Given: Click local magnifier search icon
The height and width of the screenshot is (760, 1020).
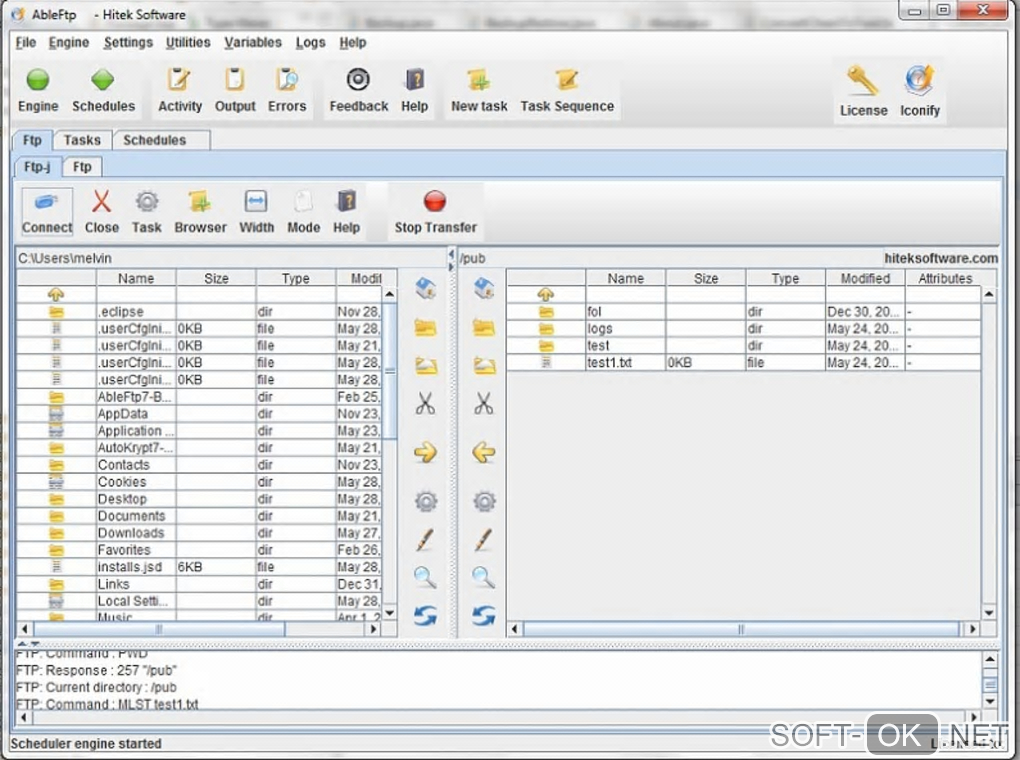Looking at the screenshot, I should pos(425,577).
